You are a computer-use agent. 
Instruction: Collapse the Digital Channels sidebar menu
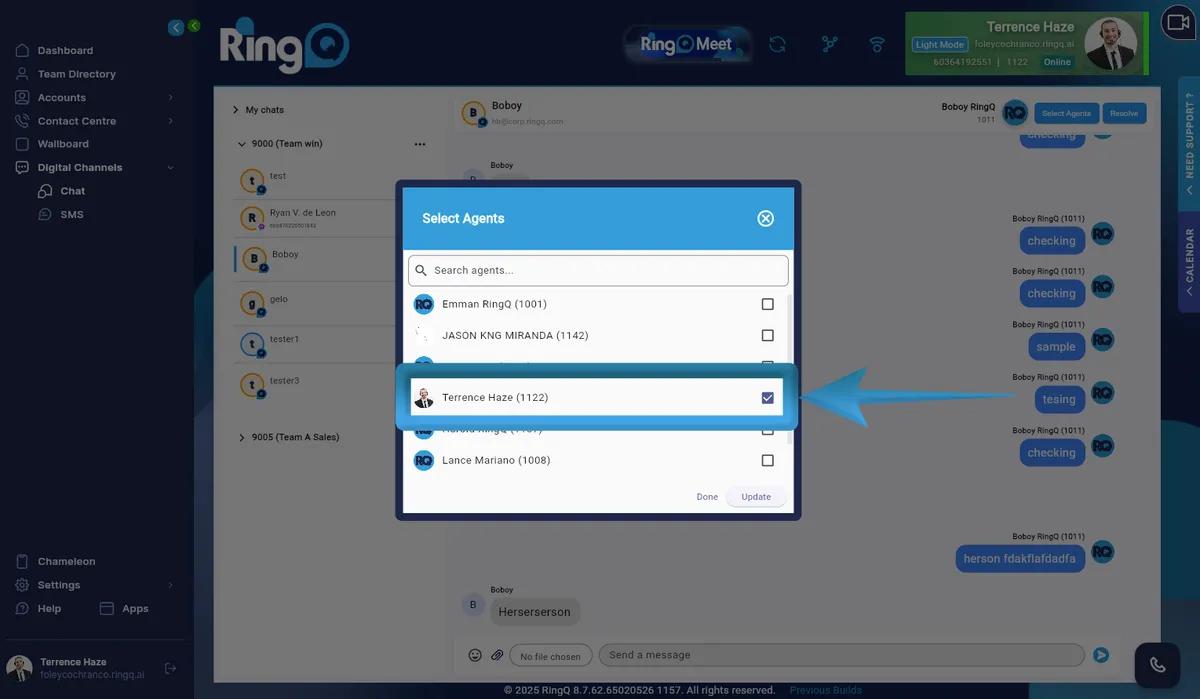pyautogui.click(x=95, y=167)
